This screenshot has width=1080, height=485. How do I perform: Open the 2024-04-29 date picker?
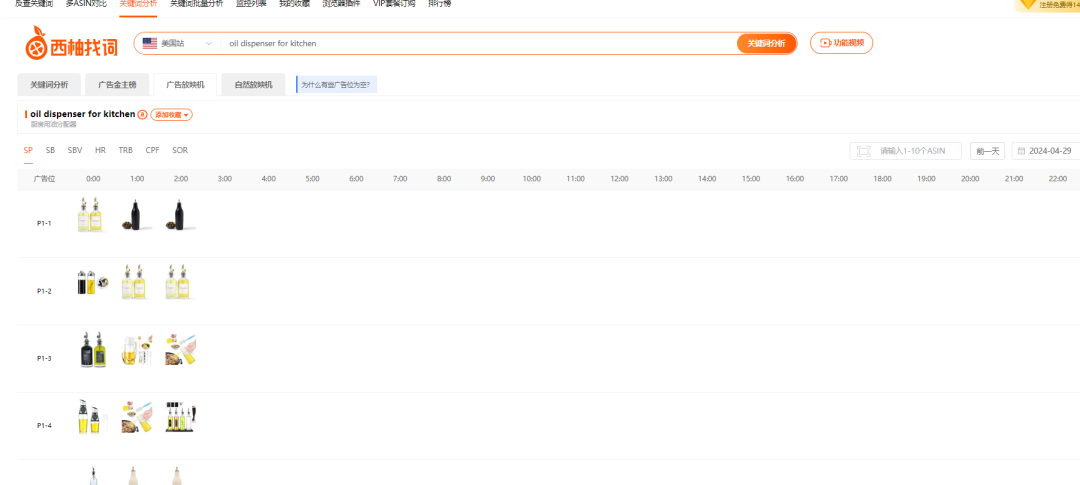click(1050, 151)
